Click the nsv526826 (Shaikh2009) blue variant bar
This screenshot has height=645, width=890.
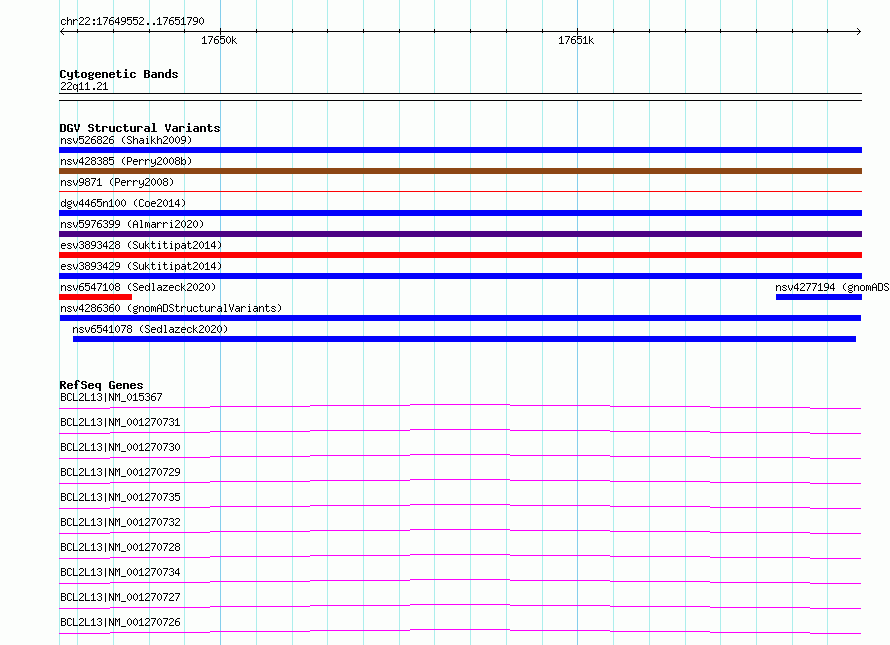(x=460, y=150)
